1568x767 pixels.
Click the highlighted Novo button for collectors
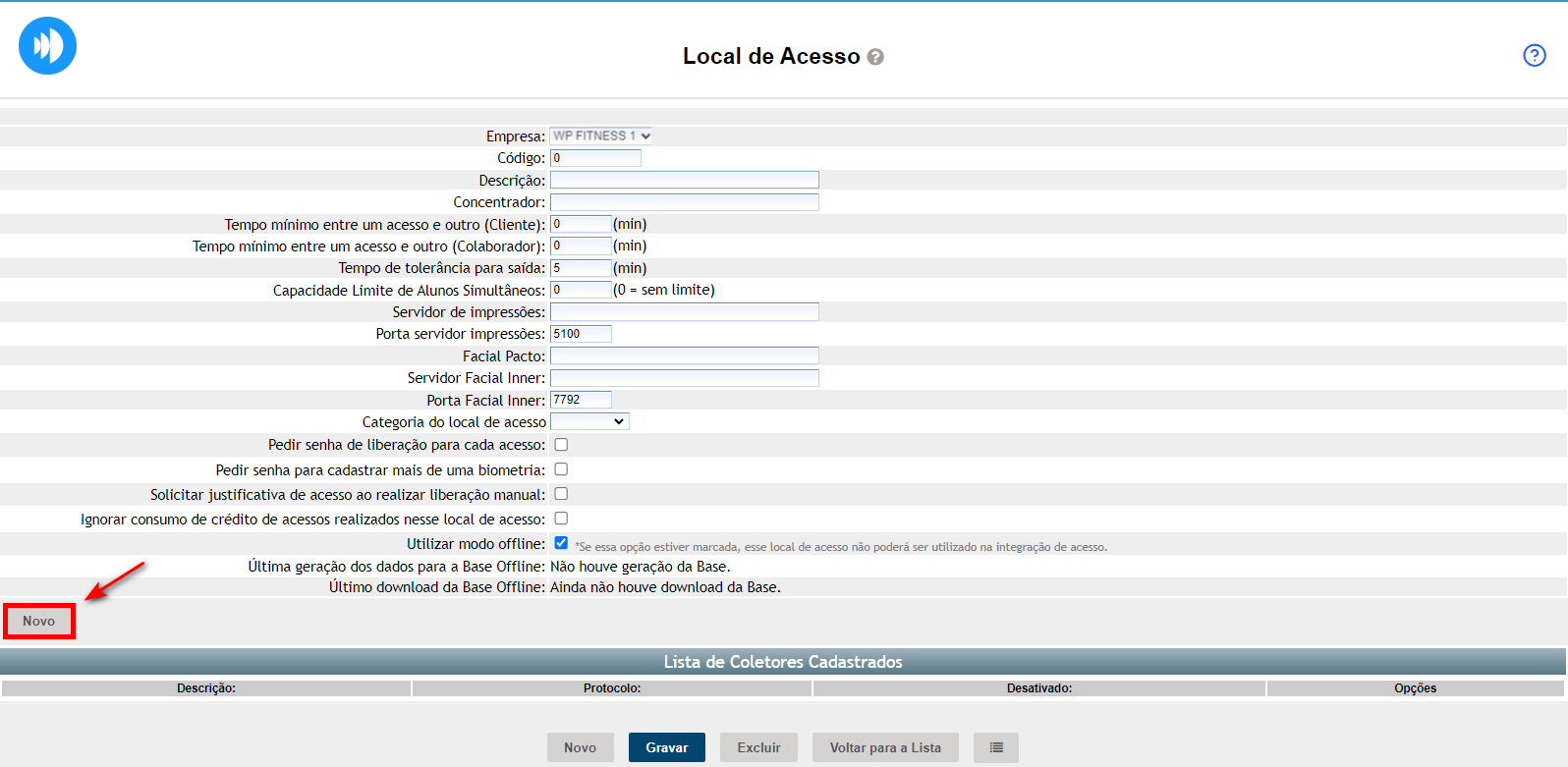[39, 621]
